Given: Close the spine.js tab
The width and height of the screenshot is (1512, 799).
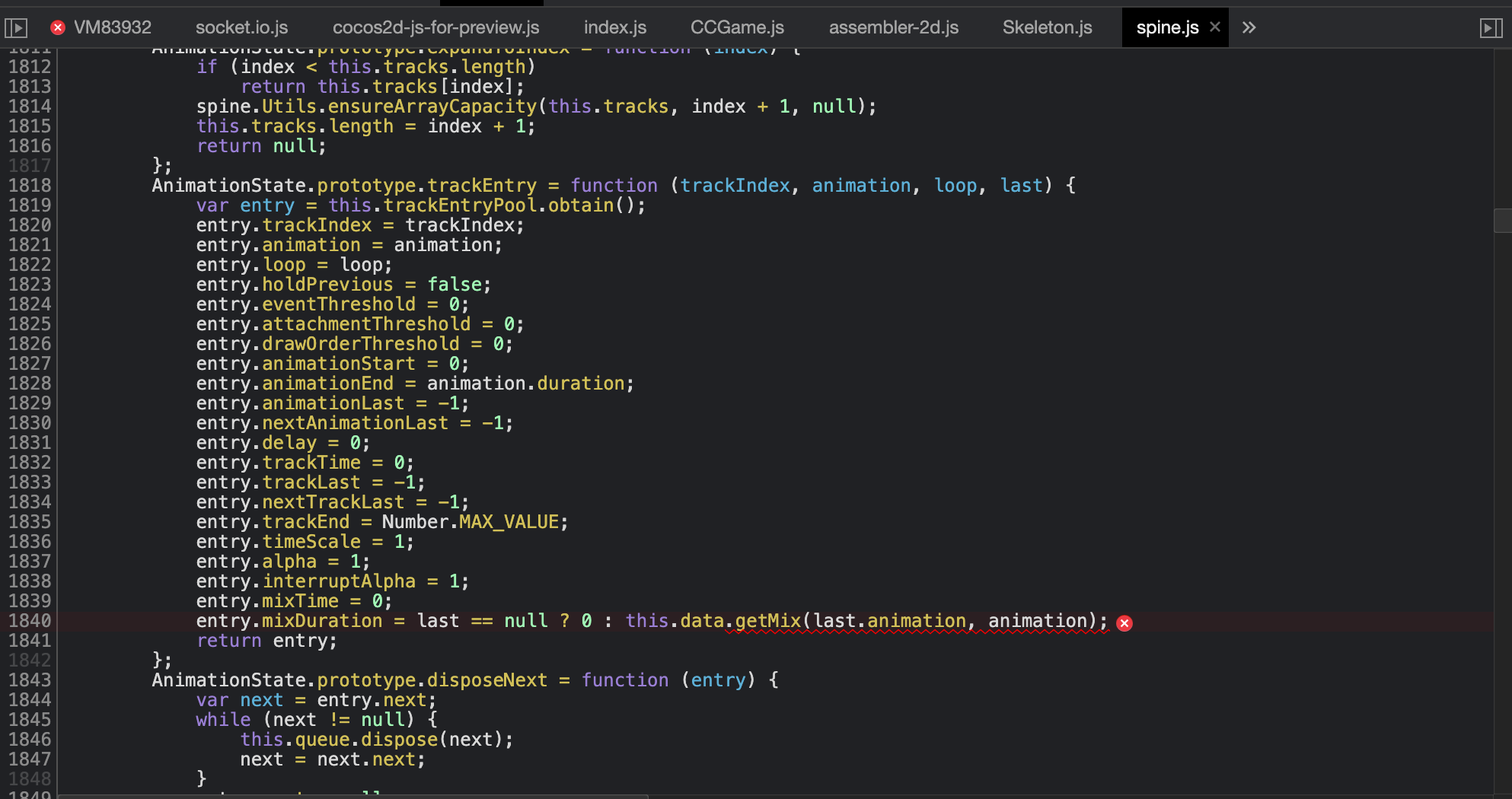Looking at the screenshot, I should tap(1215, 27).
